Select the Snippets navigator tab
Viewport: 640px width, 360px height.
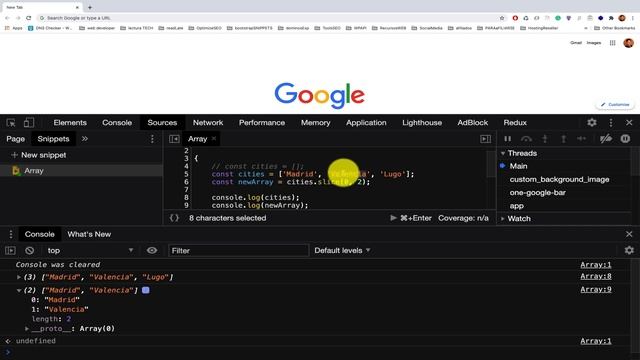pyautogui.click(x=53, y=139)
